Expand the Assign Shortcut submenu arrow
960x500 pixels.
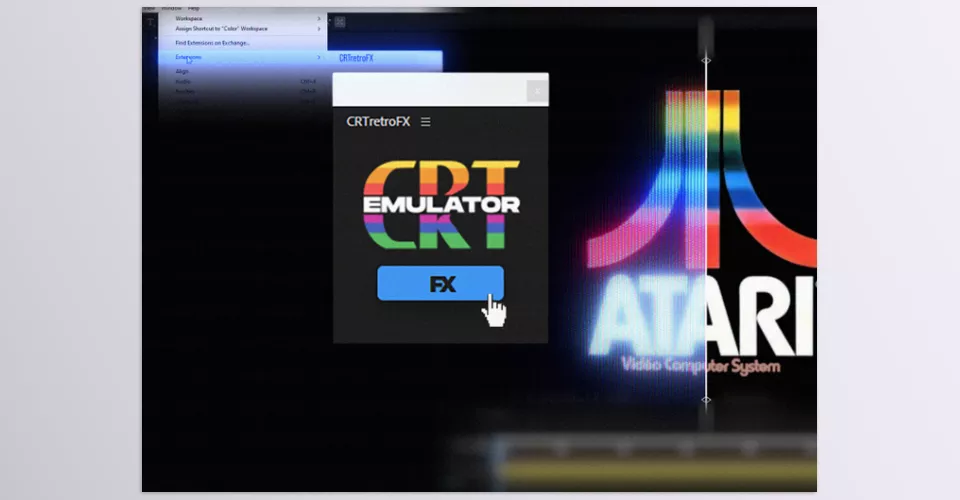[319, 29]
